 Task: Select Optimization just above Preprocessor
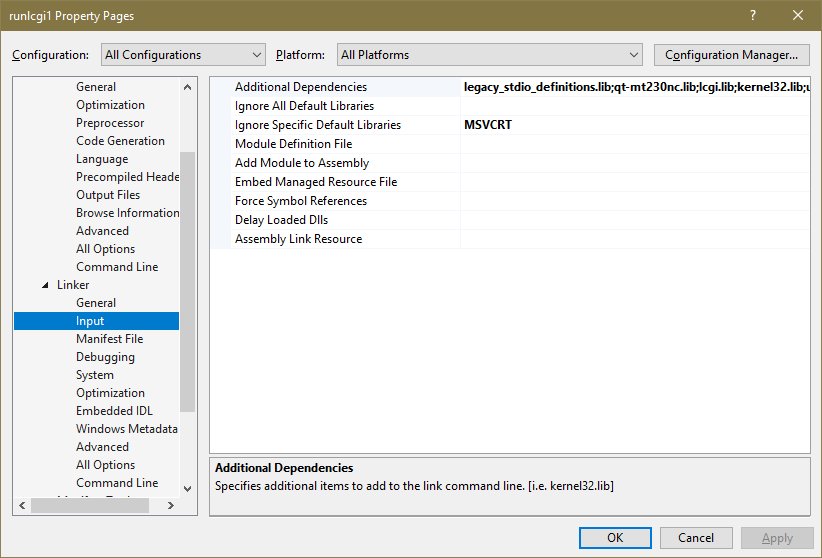tap(110, 105)
